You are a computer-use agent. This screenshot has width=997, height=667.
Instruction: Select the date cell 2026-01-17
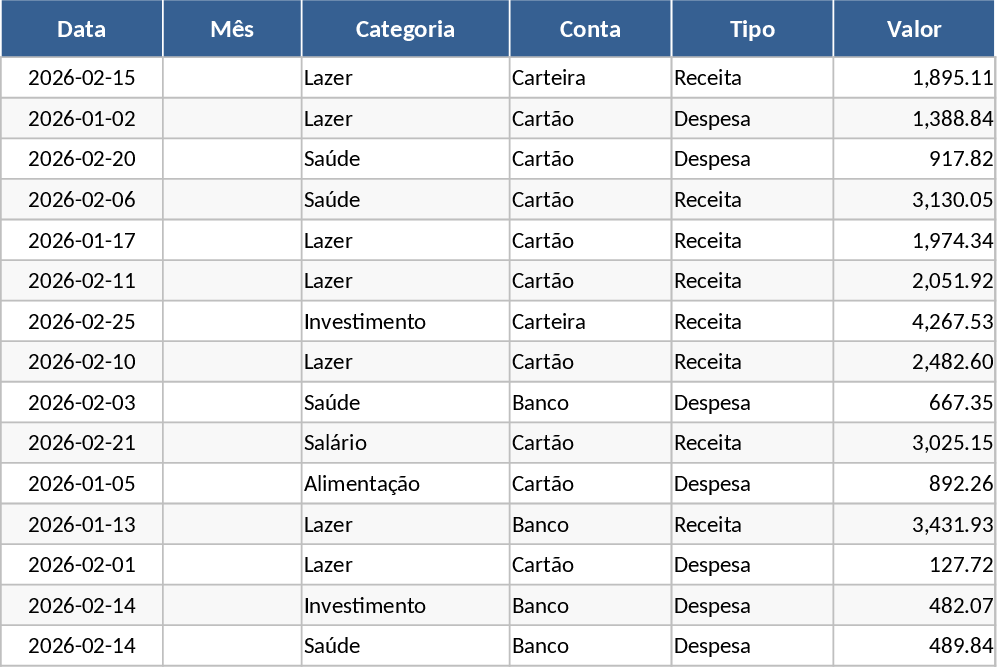(82, 241)
